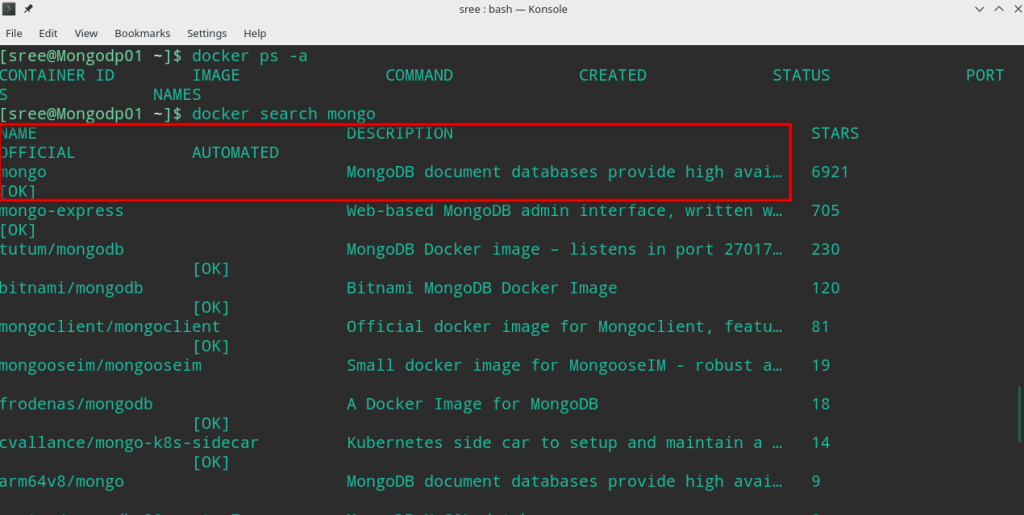
Task: Open the Settings menu
Action: [x=207, y=33]
